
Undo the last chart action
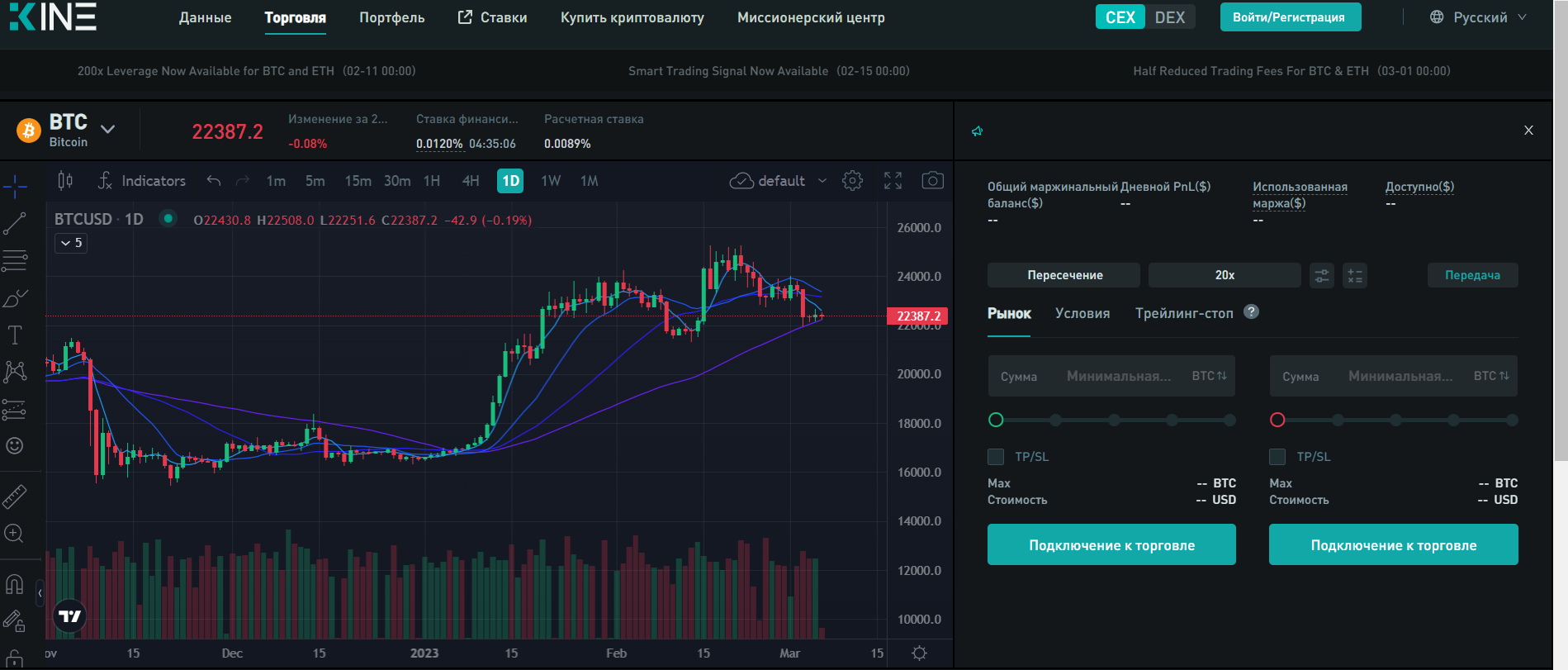pyautogui.click(x=214, y=181)
